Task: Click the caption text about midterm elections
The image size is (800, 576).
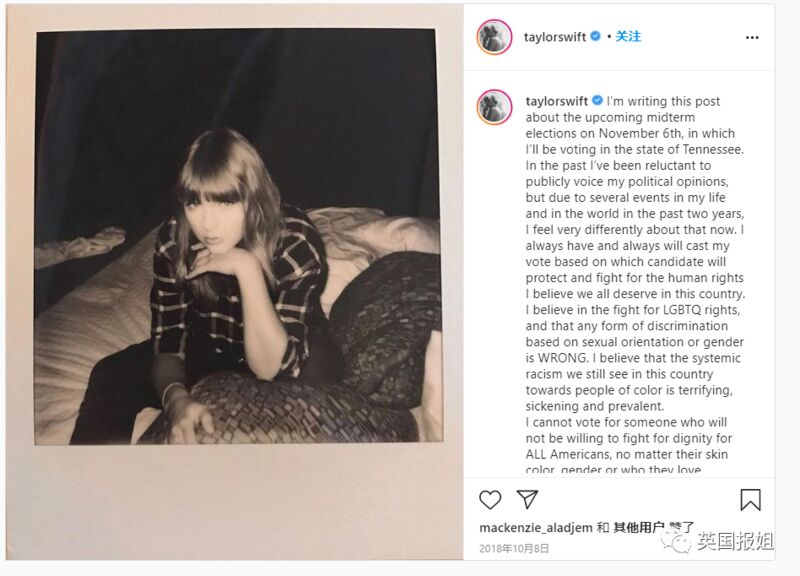Action: click(x=635, y=125)
